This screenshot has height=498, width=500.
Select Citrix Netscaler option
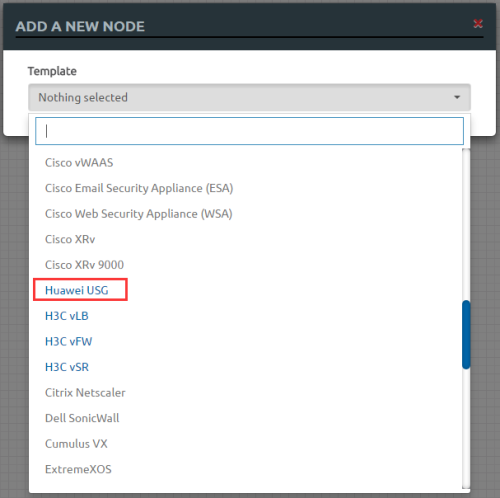(x=85, y=393)
